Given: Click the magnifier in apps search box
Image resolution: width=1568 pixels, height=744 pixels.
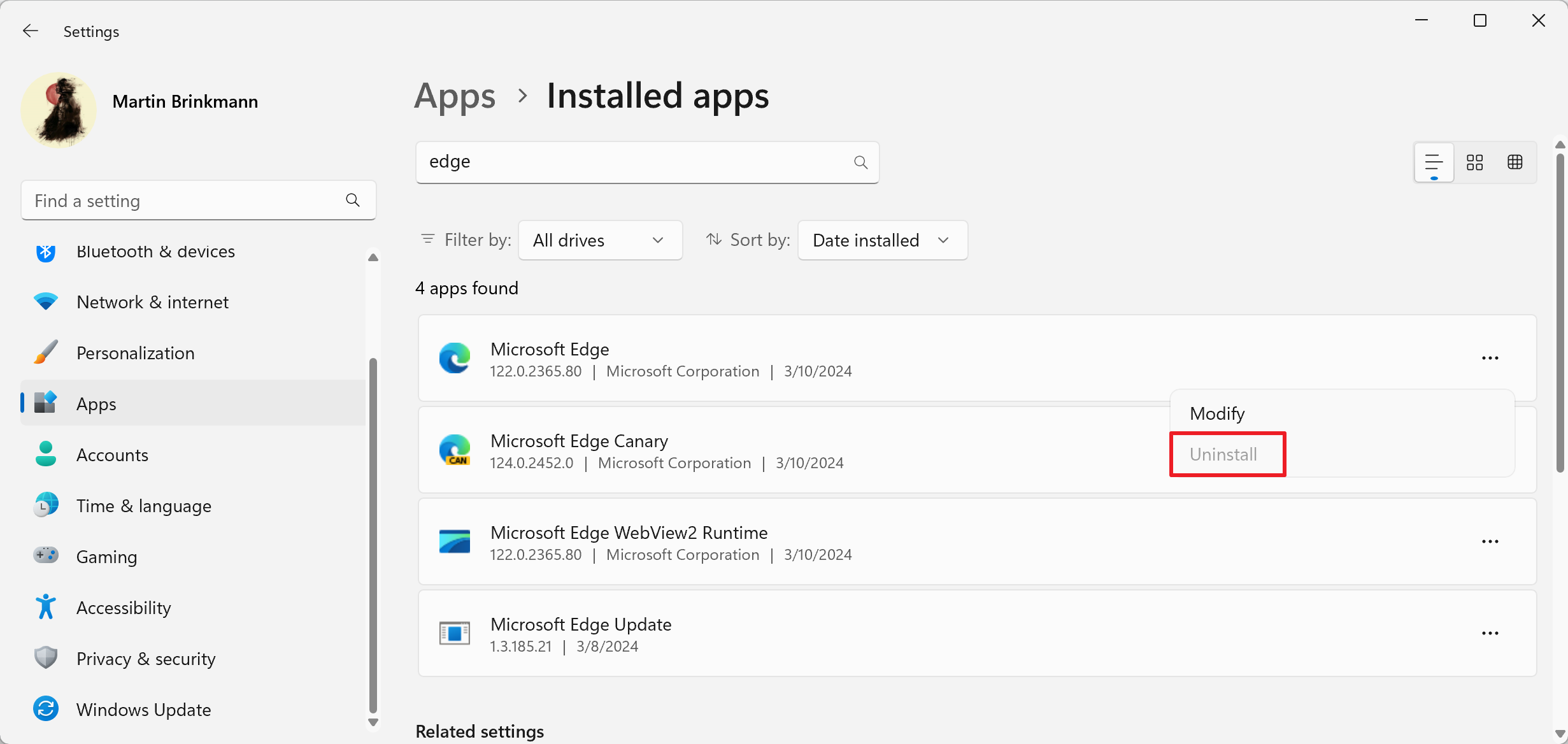Looking at the screenshot, I should tap(860, 162).
